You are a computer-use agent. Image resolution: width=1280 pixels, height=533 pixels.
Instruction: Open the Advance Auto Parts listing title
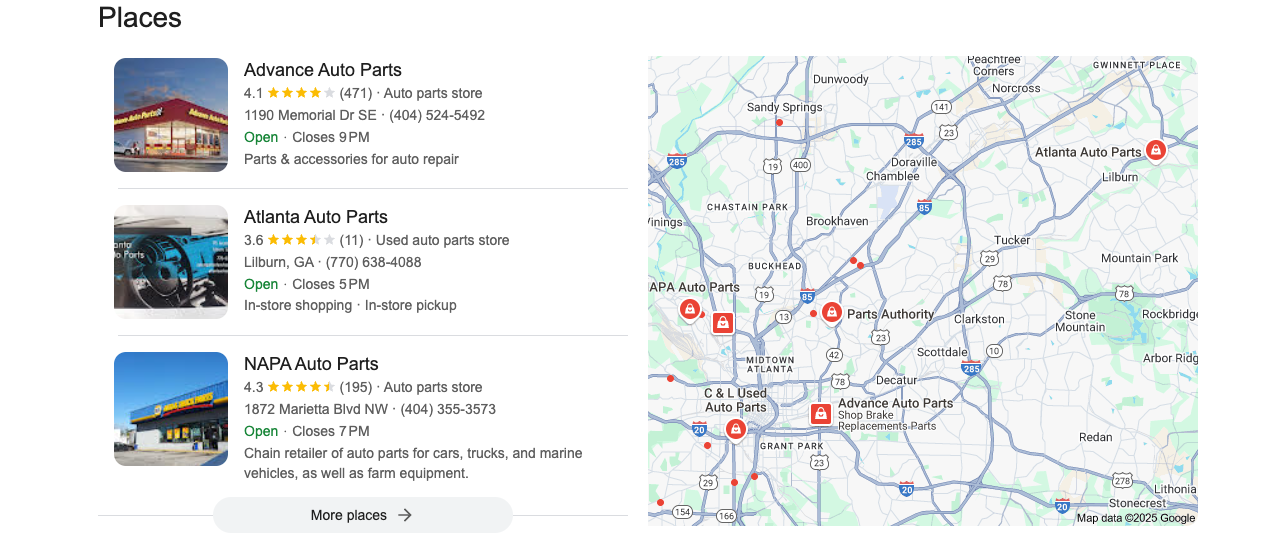point(323,70)
